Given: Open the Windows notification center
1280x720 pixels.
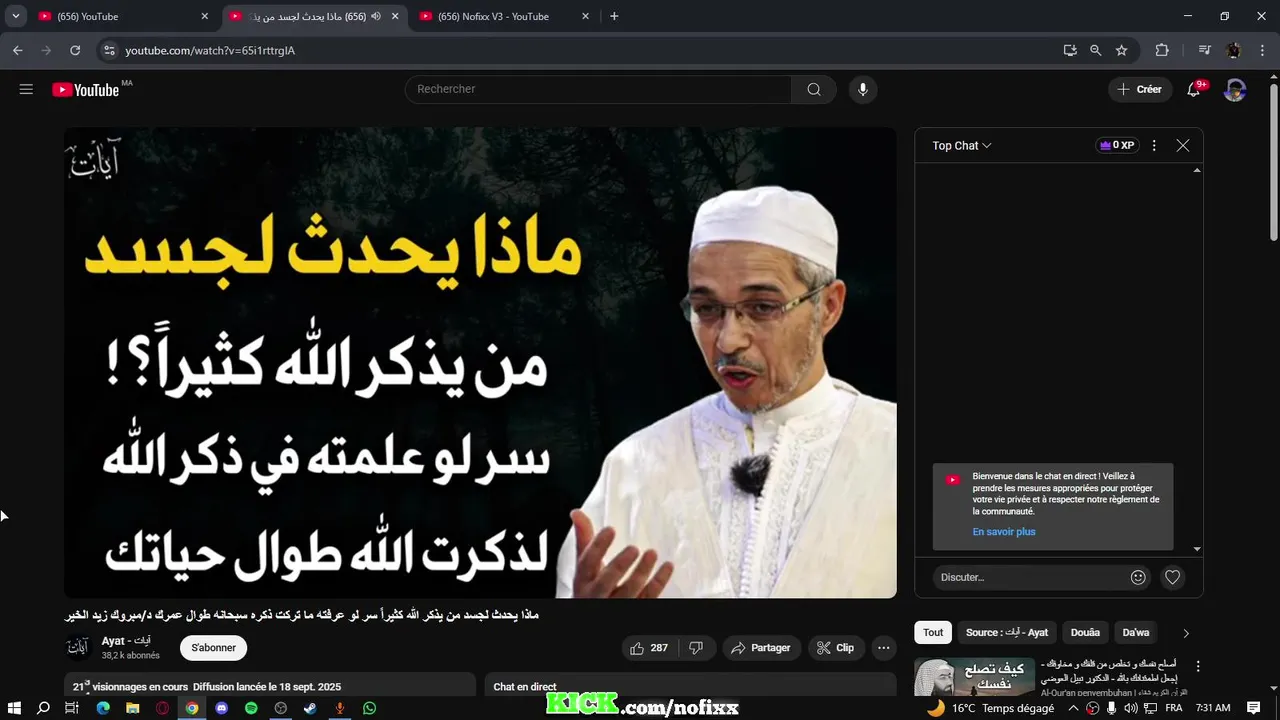Looking at the screenshot, I should coord(1254,708).
